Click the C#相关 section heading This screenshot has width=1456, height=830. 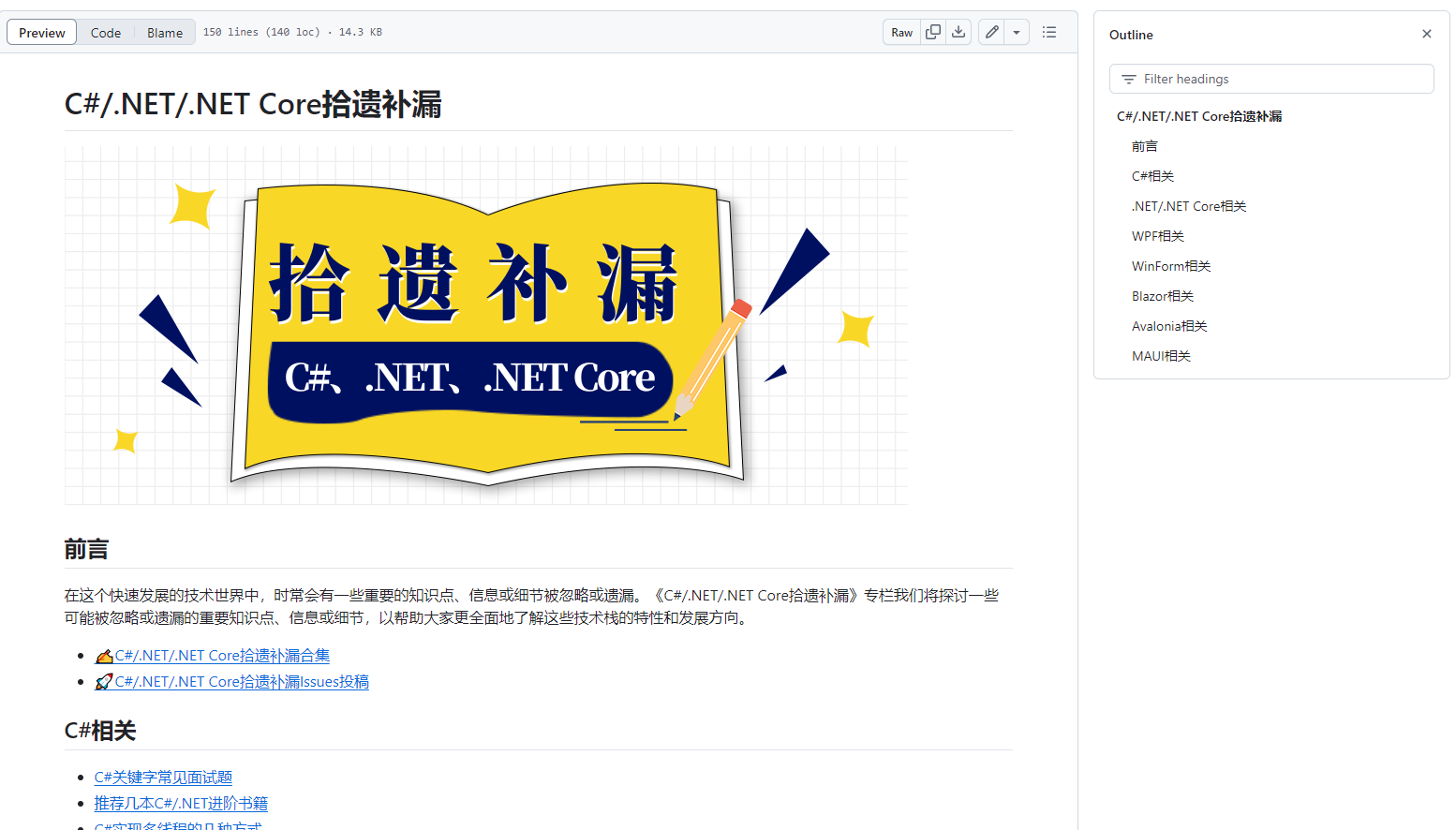[x=100, y=731]
